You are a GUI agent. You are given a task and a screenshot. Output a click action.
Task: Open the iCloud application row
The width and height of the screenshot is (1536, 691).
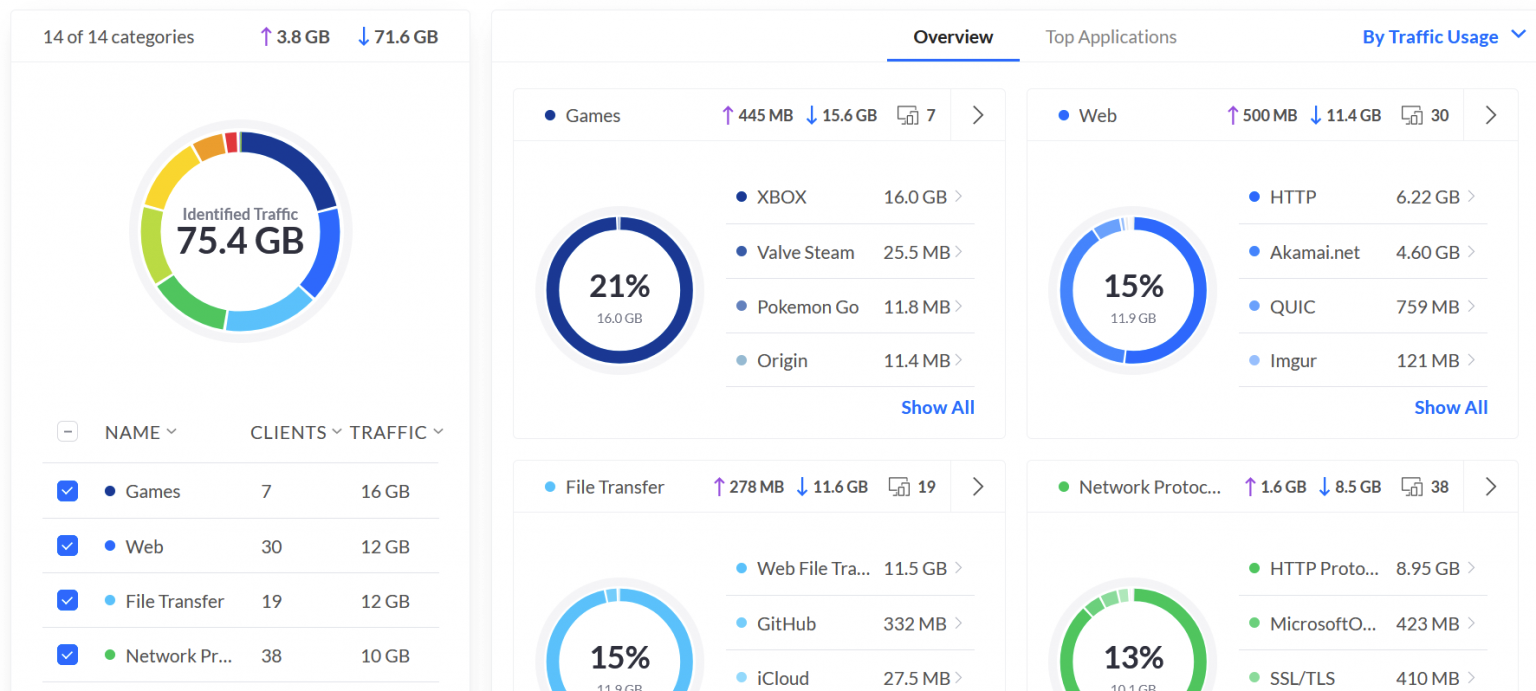pyautogui.click(x=850, y=677)
